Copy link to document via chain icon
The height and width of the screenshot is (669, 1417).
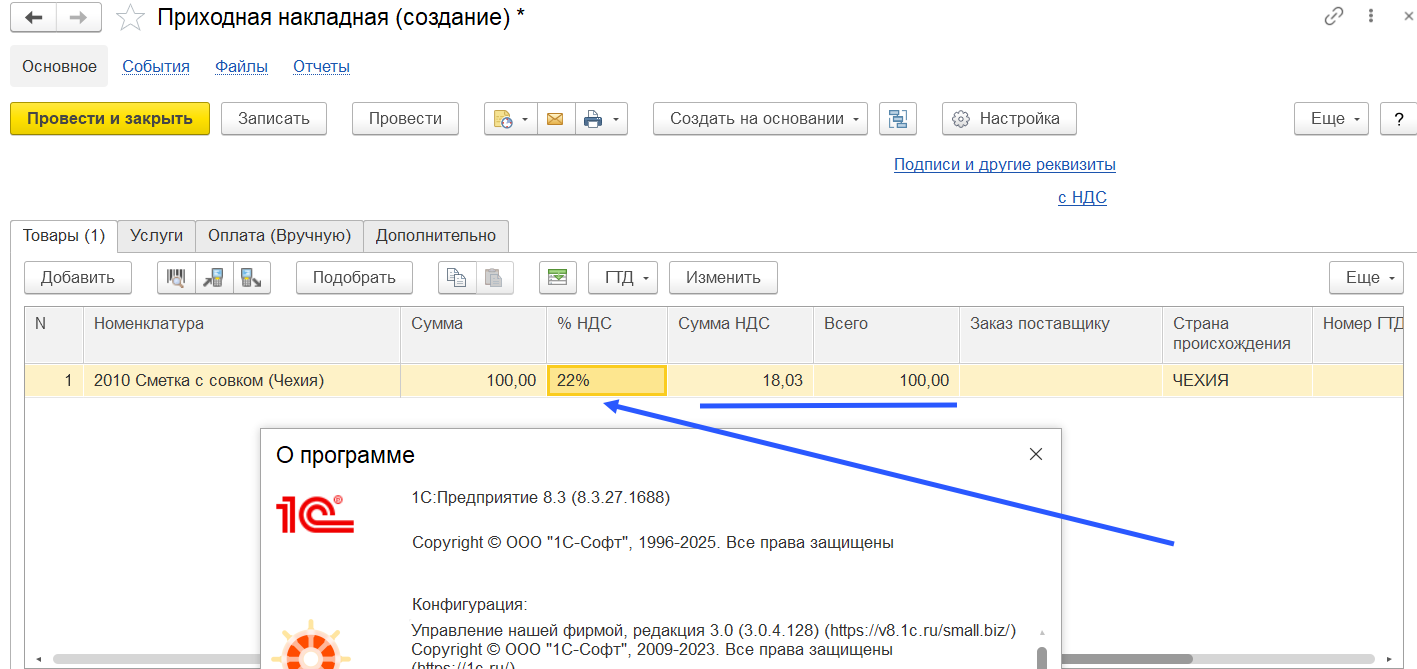pyautogui.click(x=1334, y=16)
